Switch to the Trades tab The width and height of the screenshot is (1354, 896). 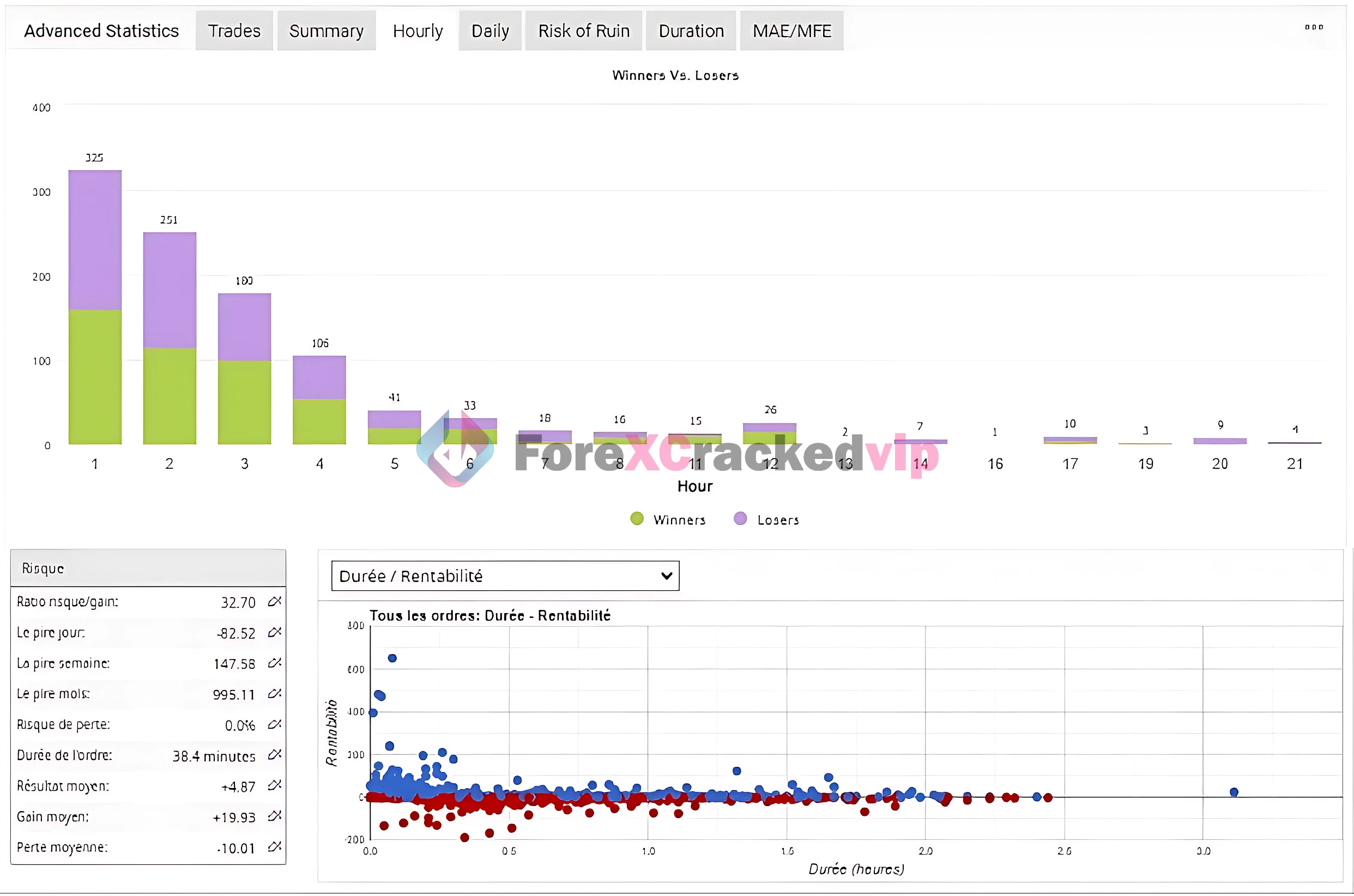234,31
